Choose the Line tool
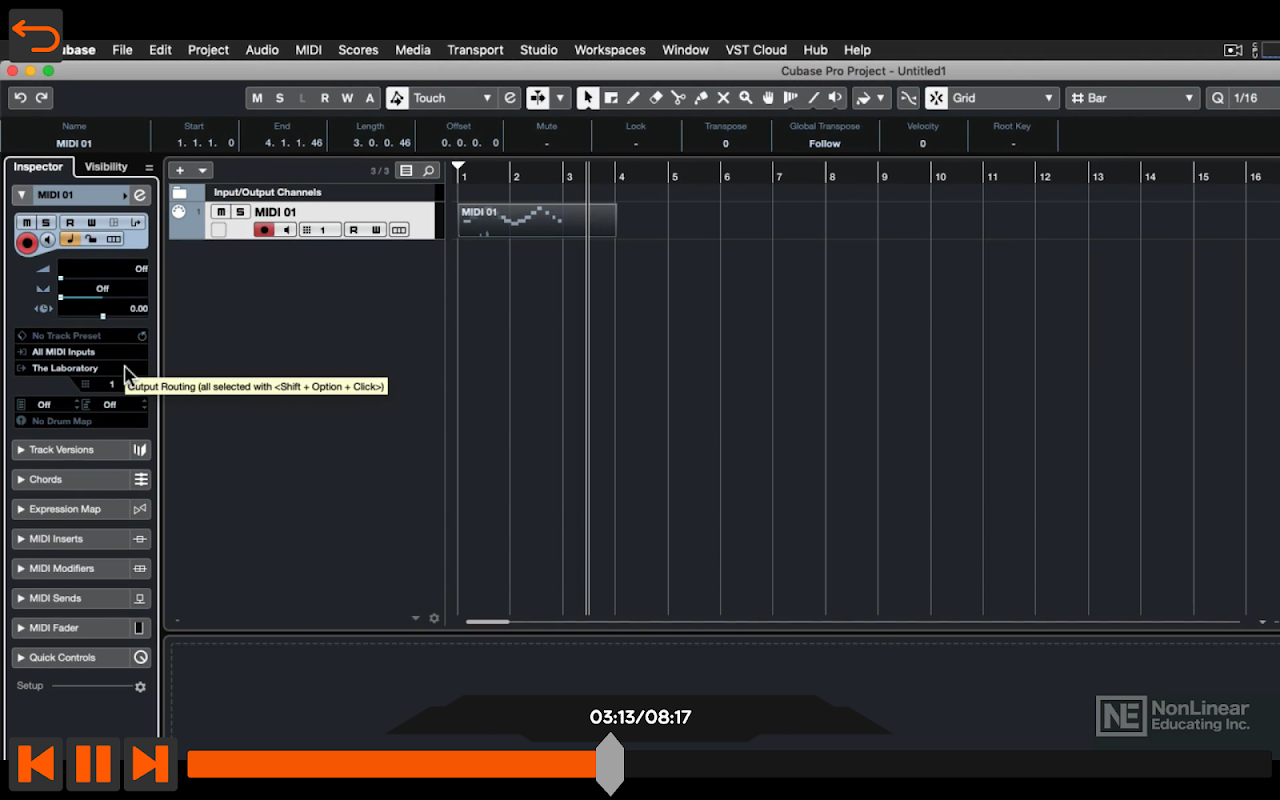1280x800 pixels. (813, 98)
